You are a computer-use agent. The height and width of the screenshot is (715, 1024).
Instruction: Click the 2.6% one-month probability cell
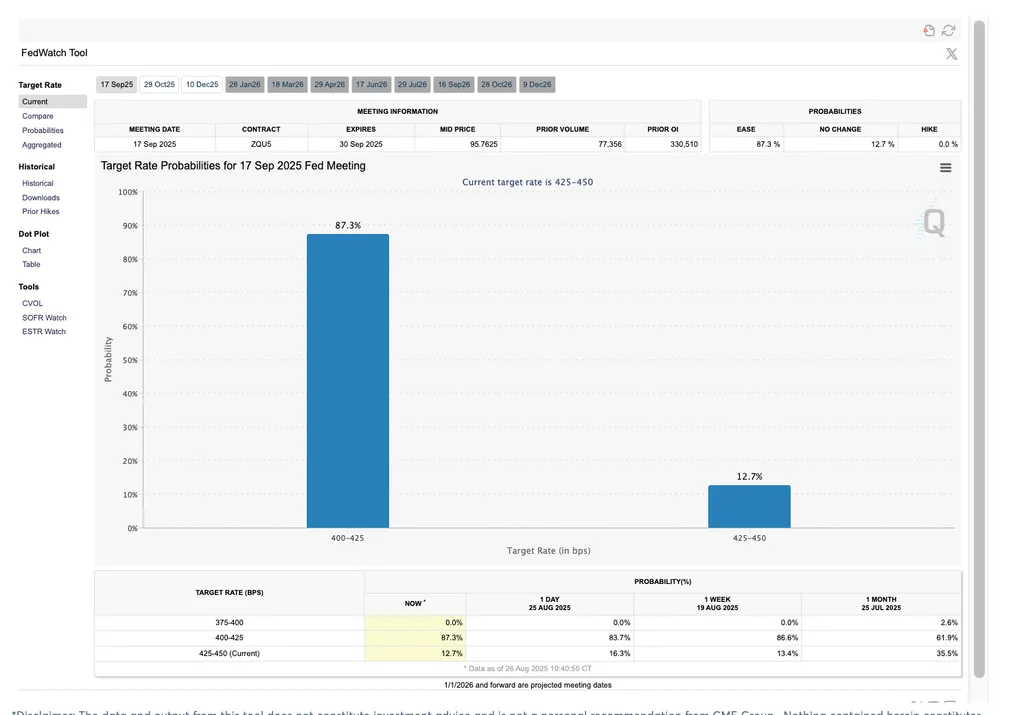pos(881,623)
